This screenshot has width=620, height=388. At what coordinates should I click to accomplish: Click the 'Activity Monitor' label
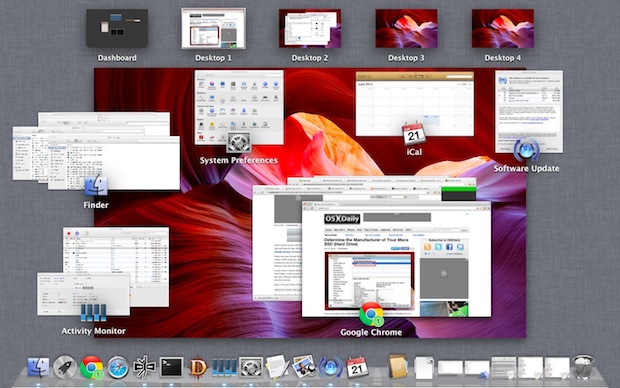(93, 331)
